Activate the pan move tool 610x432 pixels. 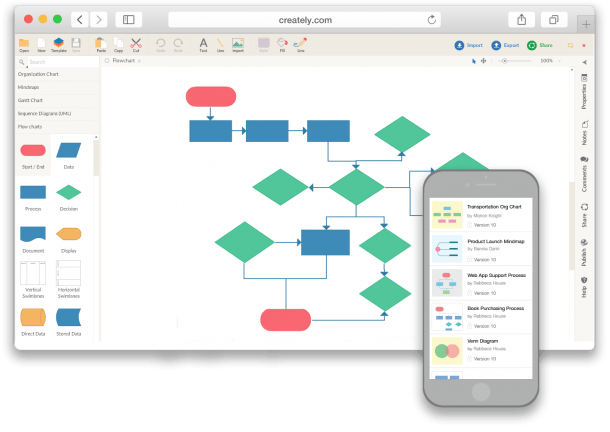[x=483, y=61]
